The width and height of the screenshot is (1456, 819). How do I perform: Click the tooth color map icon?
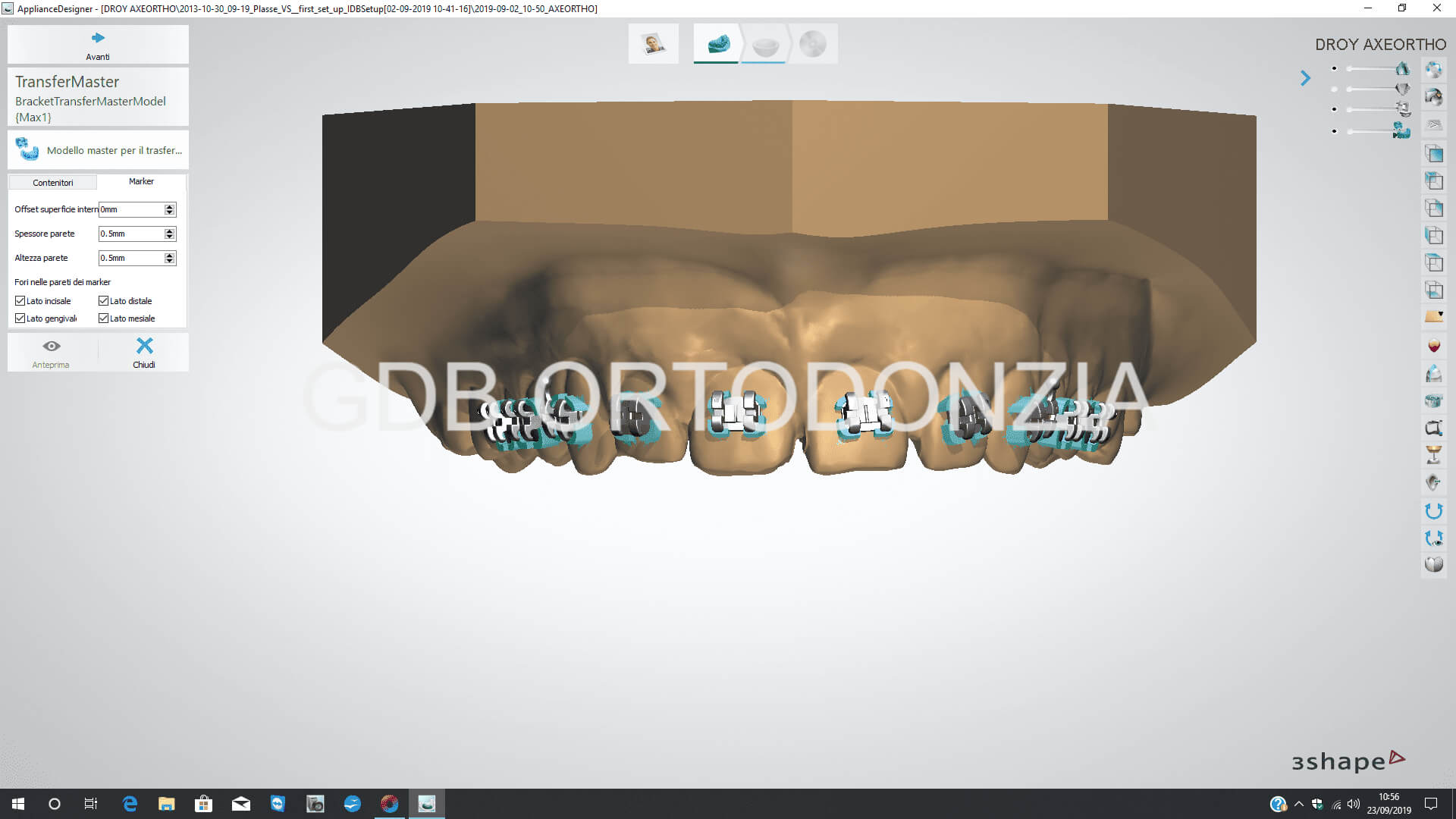[1433, 346]
